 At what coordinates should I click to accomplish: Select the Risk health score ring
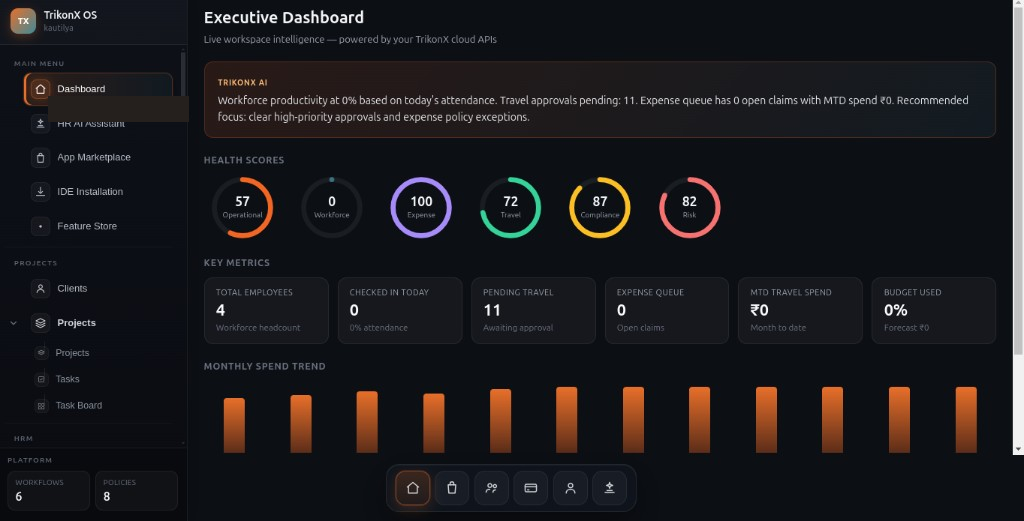pyautogui.click(x=689, y=207)
